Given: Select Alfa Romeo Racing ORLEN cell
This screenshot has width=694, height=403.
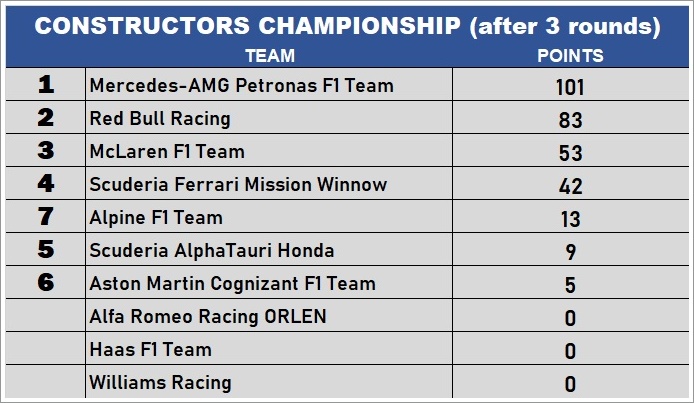Looking at the screenshot, I should (x=269, y=316).
